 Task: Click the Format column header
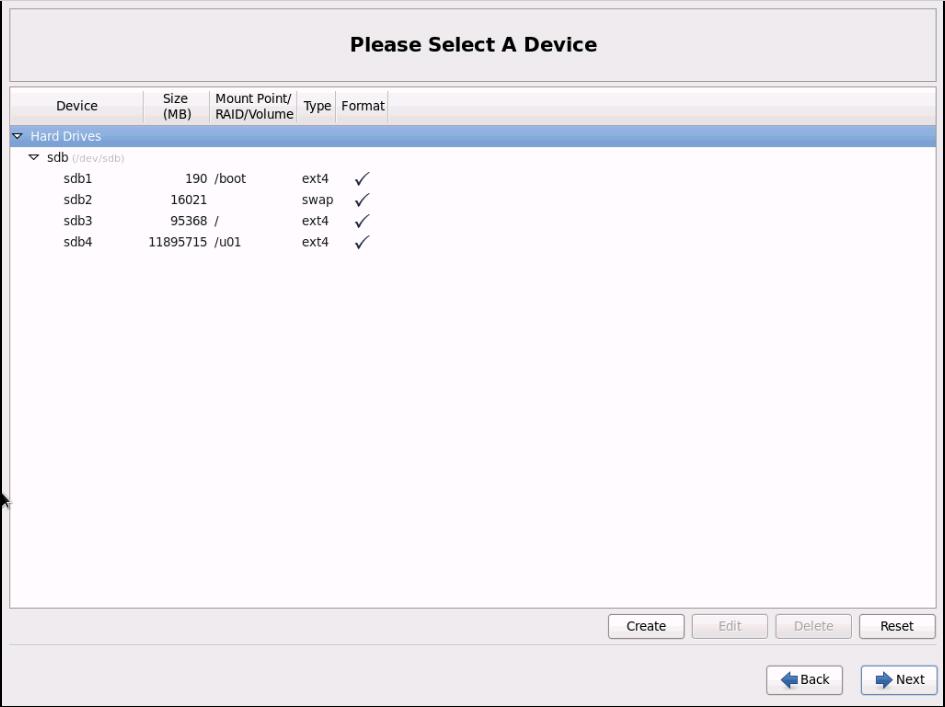click(363, 106)
